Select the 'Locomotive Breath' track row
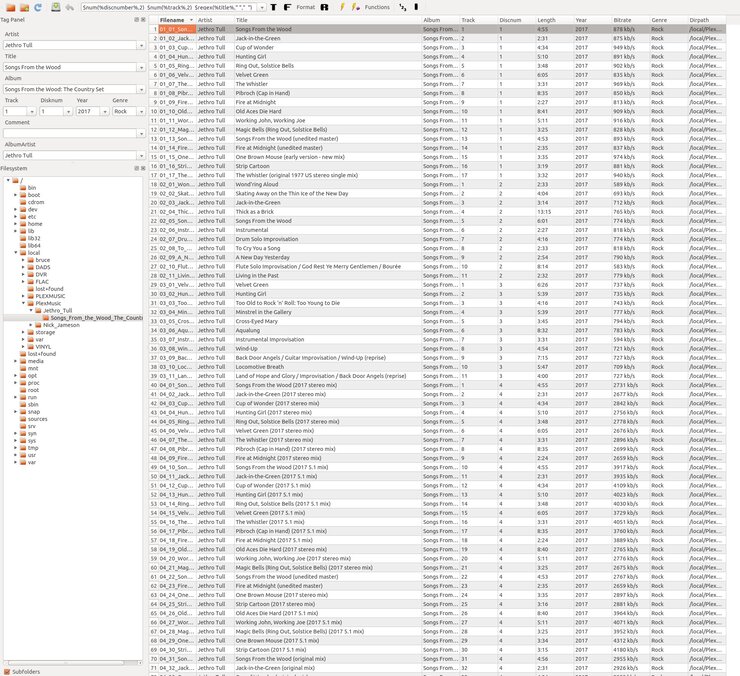 tap(437, 367)
